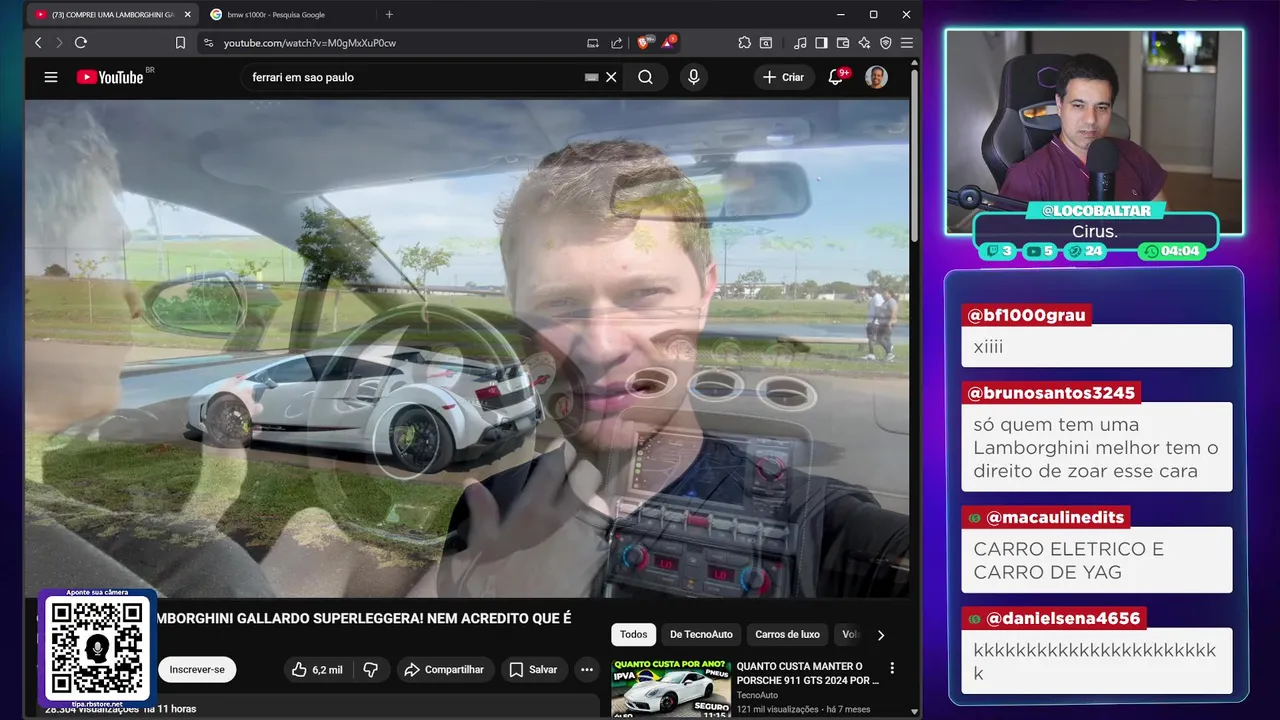Open options menu for Porsche 911 video
Image resolution: width=1280 pixels, height=720 pixels.
[x=892, y=668]
